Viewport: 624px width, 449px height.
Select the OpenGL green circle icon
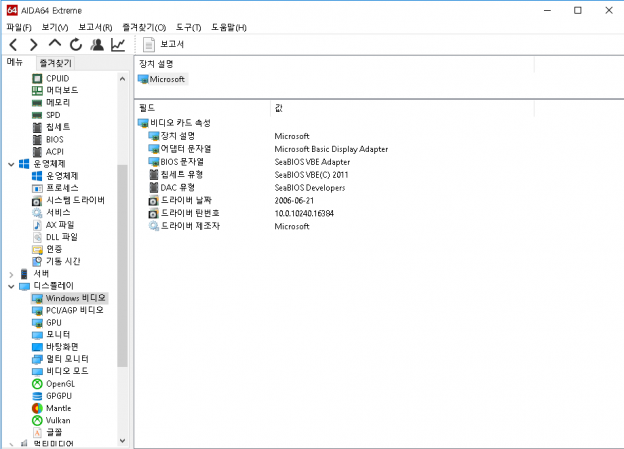click(x=37, y=384)
